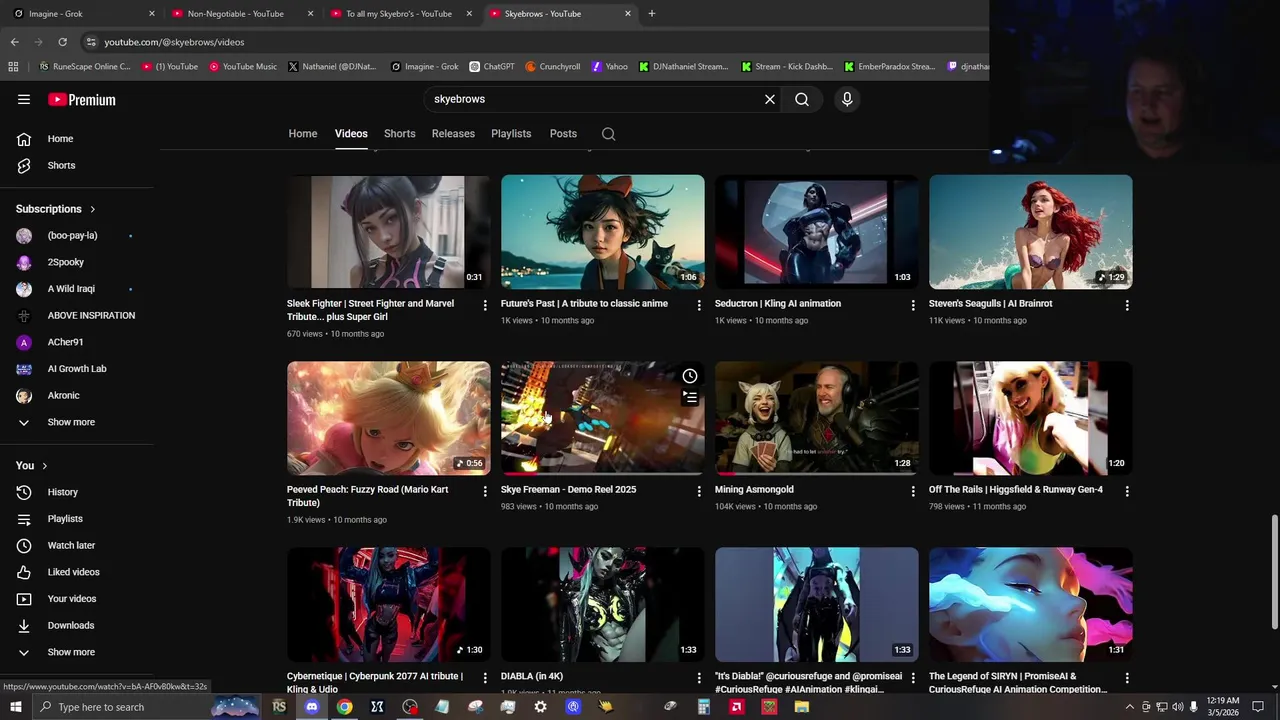Viewport: 1280px width, 720px height.
Task: Open the Posts tab
Action: pyautogui.click(x=563, y=134)
